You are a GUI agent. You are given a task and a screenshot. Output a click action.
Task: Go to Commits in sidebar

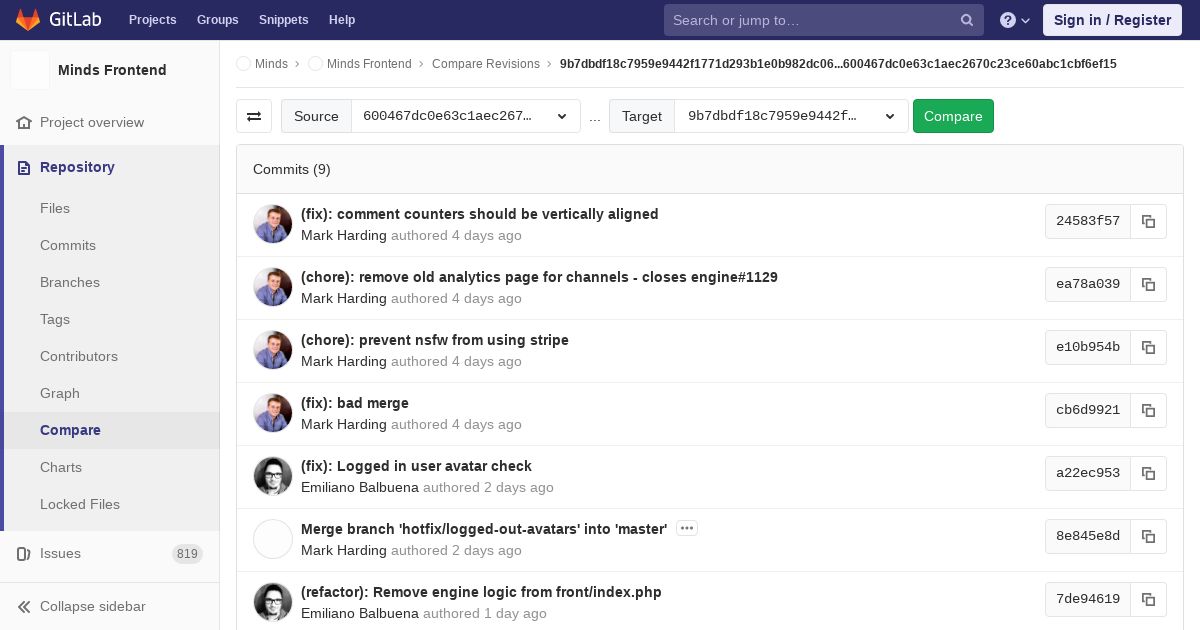[68, 245]
